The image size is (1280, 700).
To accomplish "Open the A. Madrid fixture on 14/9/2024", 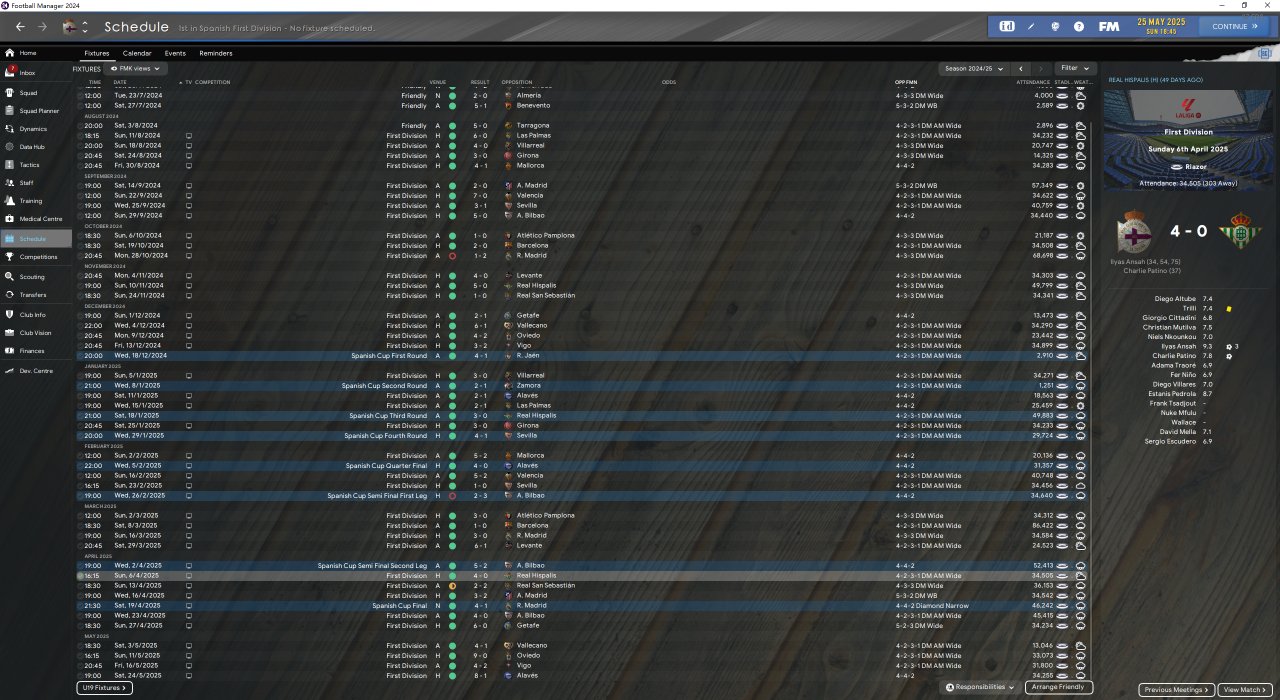I will (x=586, y=186).
